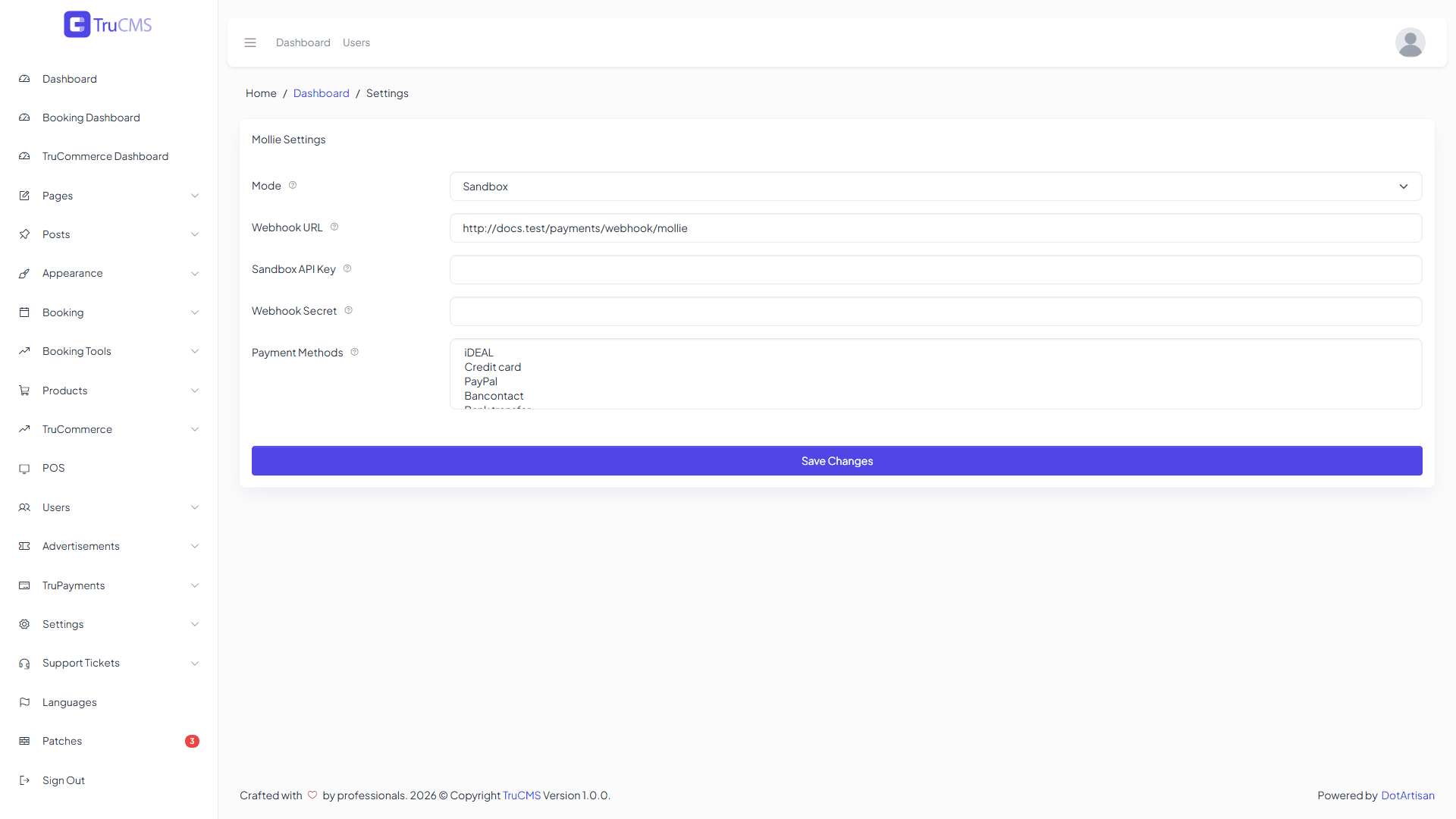Focus the Sandbox API Key field

pyautogui.click(x=936, y=270)
